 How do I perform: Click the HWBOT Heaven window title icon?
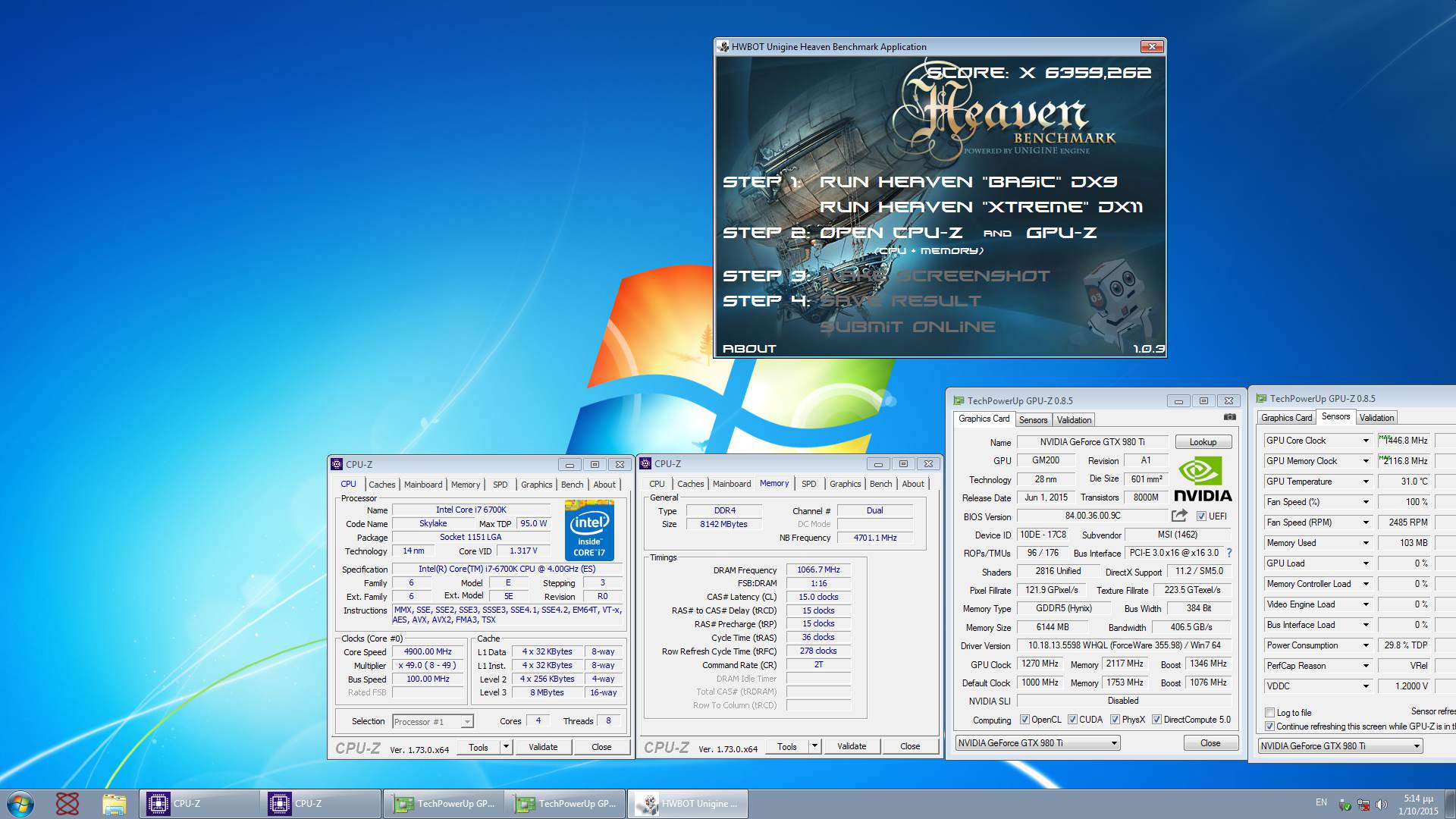[723, 46]
